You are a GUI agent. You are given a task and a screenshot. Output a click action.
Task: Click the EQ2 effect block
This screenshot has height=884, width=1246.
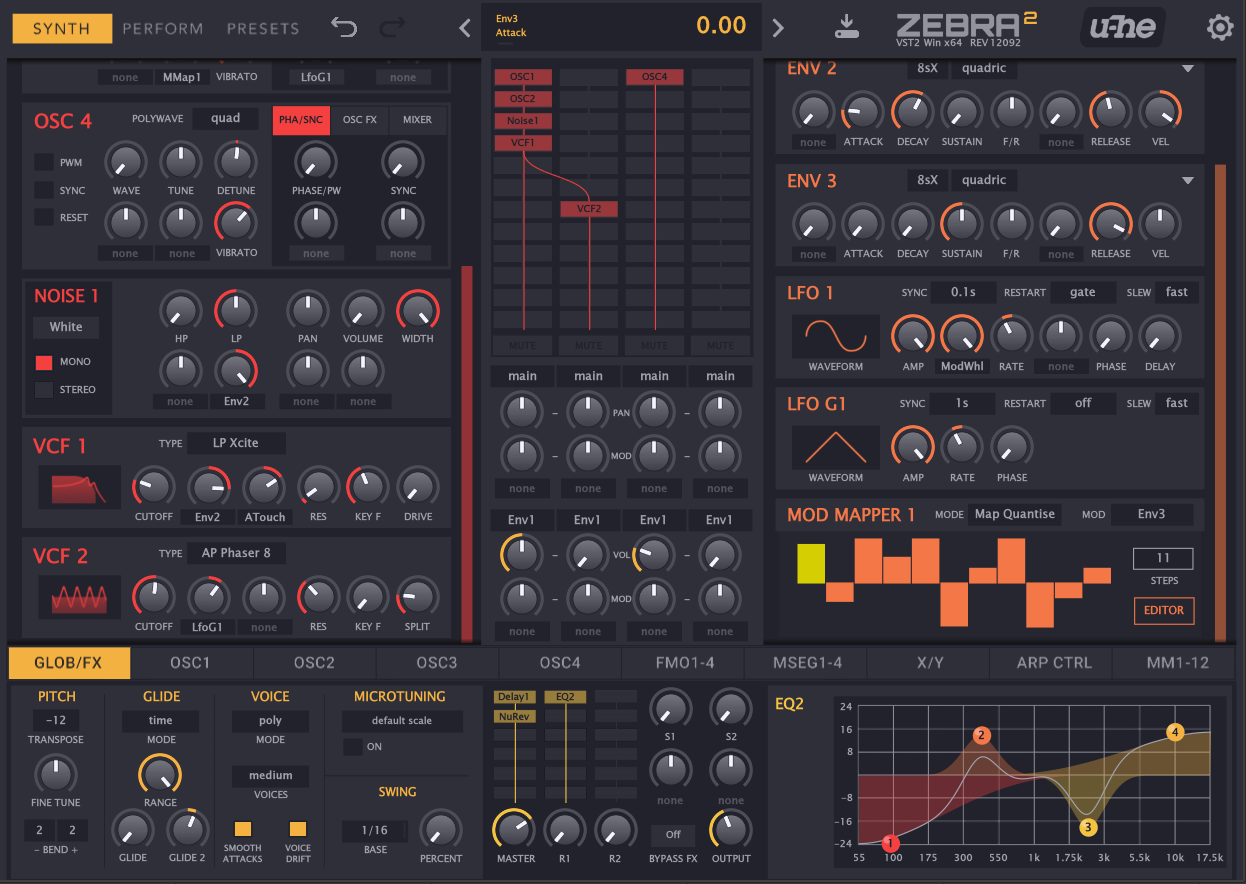tap(565, 697)
